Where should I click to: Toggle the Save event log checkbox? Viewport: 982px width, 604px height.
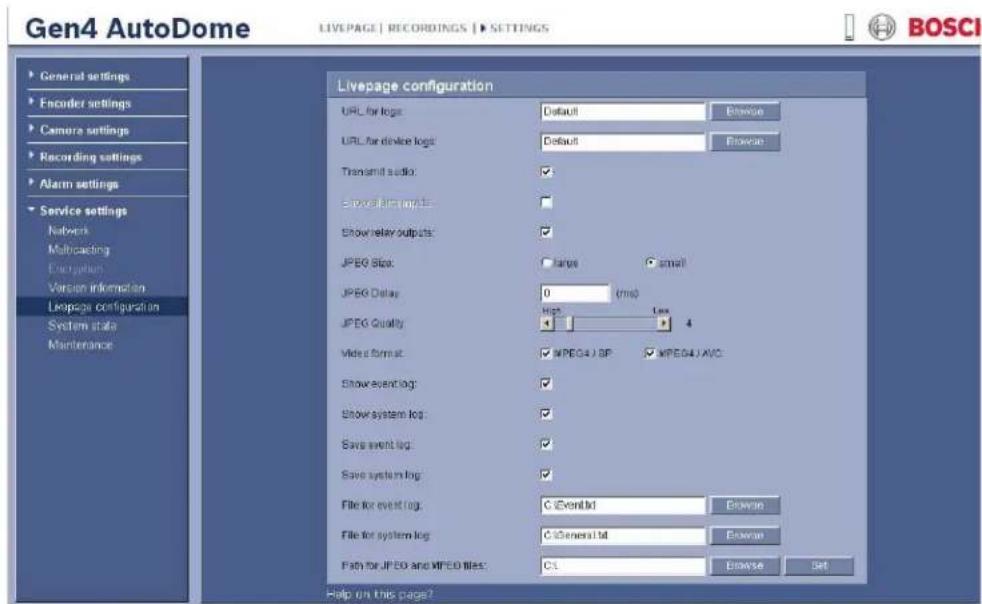click(x=546, y=444)
